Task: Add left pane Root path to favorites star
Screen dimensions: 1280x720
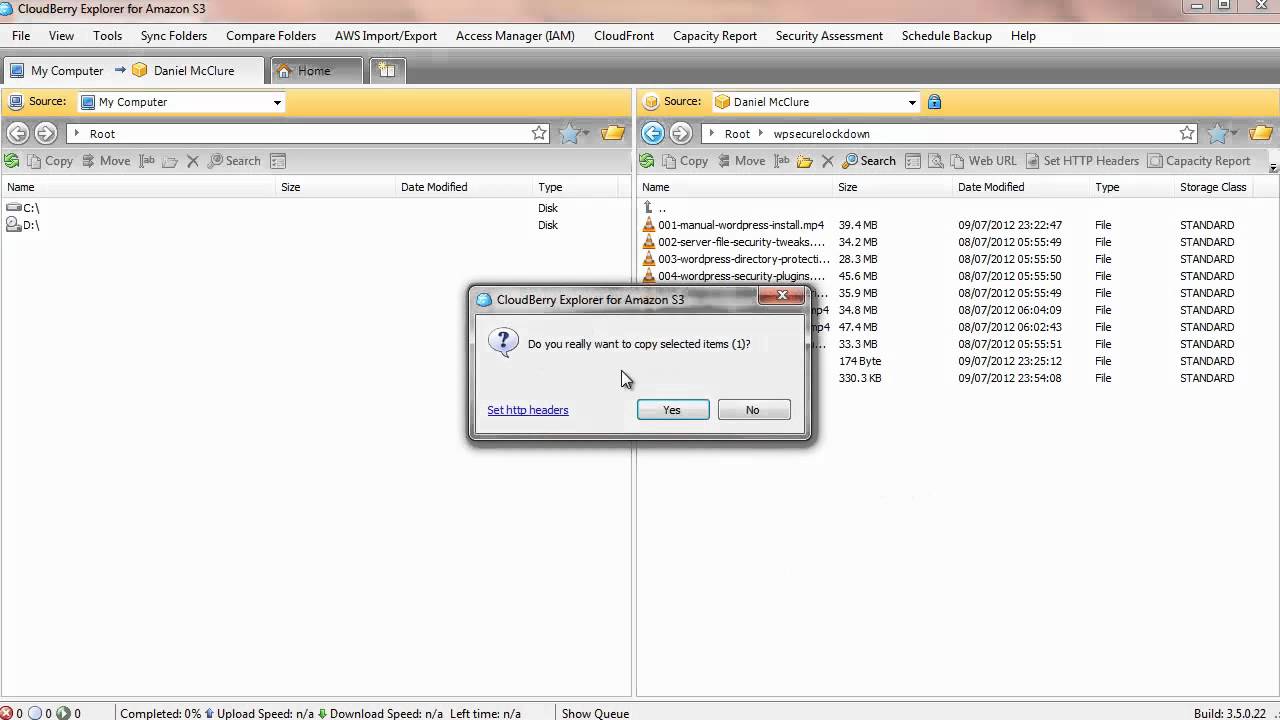Action: [539, 133]
